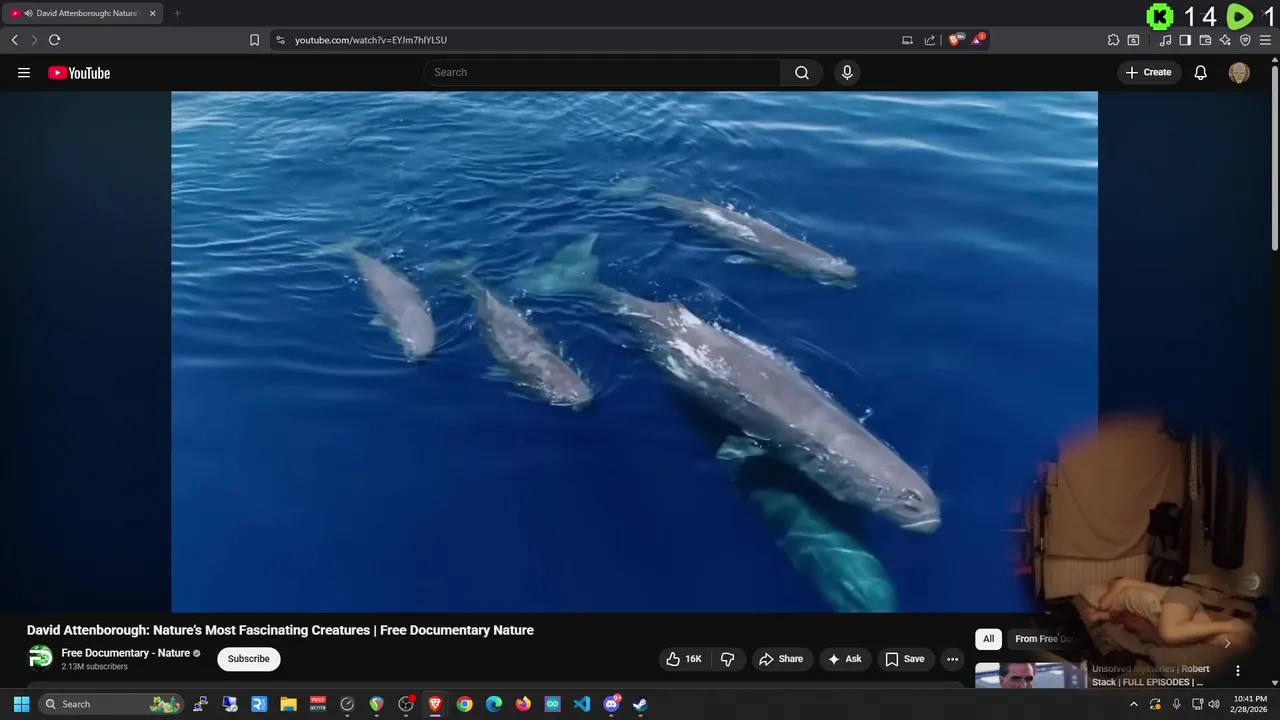
Task: Go to YouTube home via logo
Action: coord(79,72)
